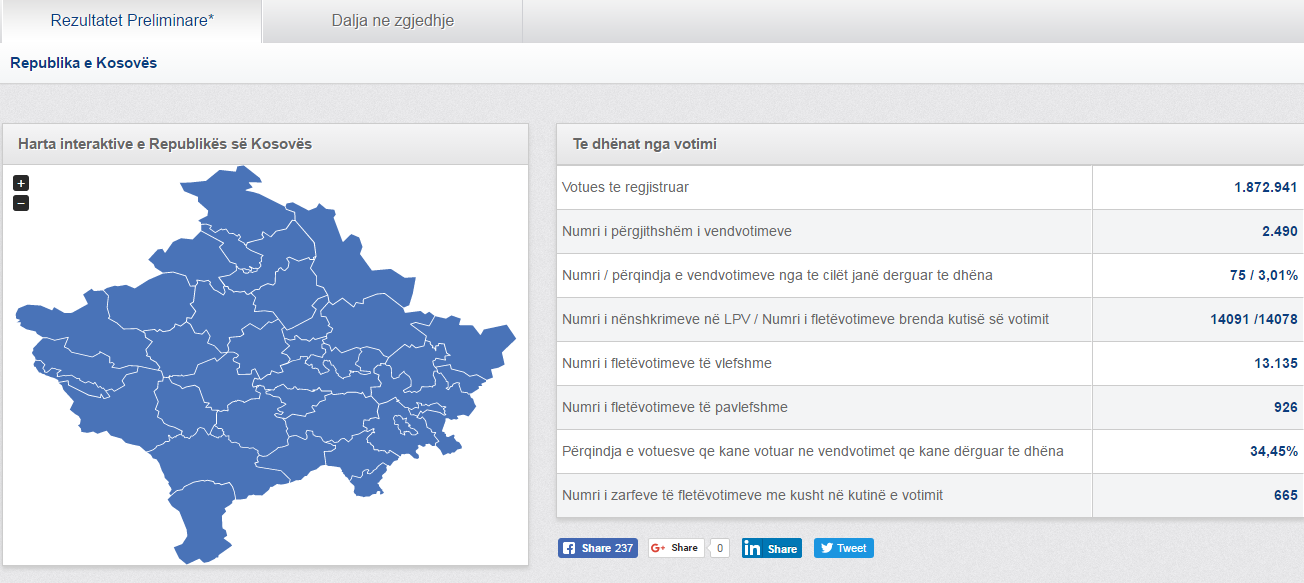
Task: Click the Votues te regjistruar row
Action: [x=930, y=187]
